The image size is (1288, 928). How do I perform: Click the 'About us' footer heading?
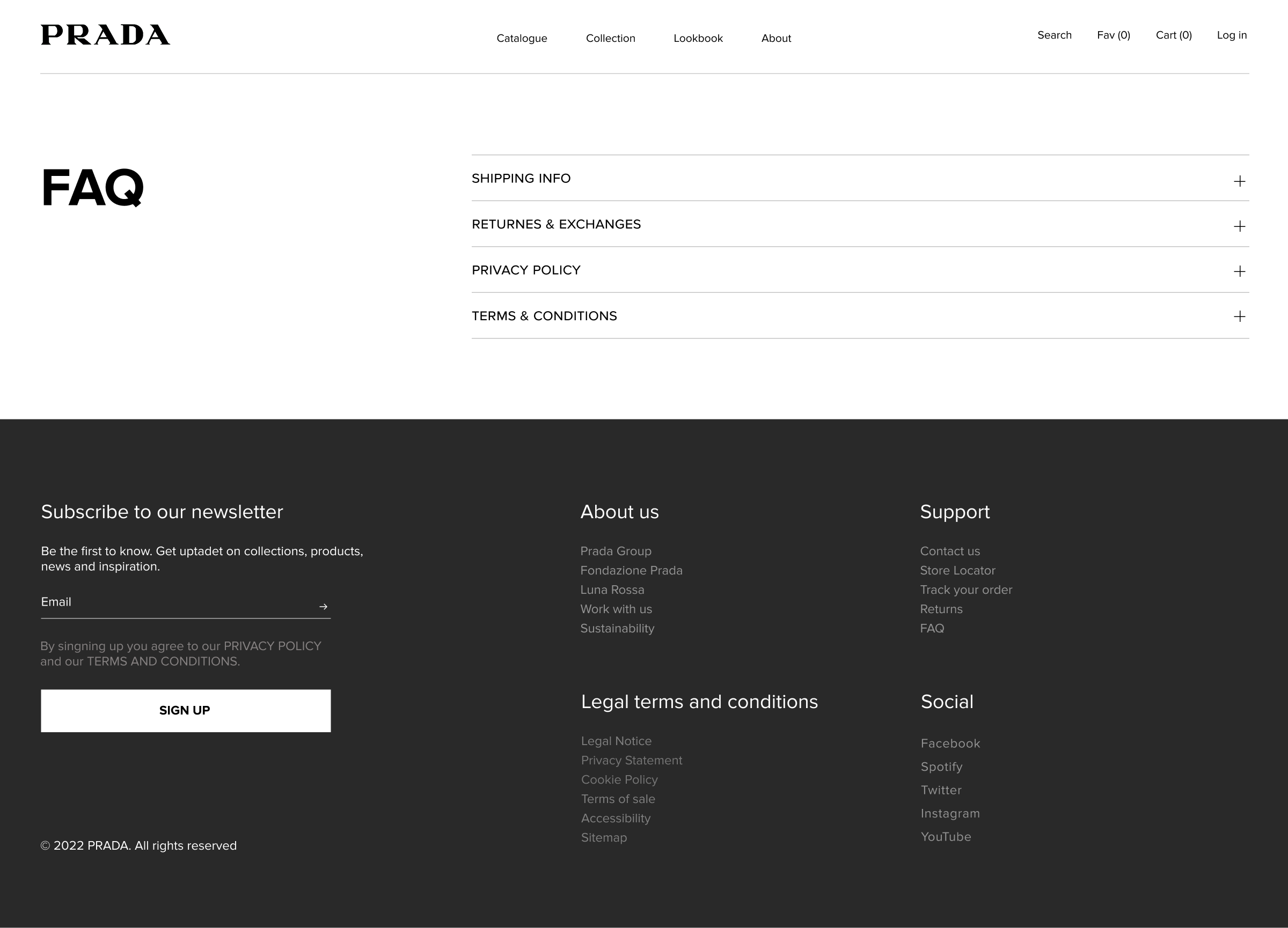619,512
